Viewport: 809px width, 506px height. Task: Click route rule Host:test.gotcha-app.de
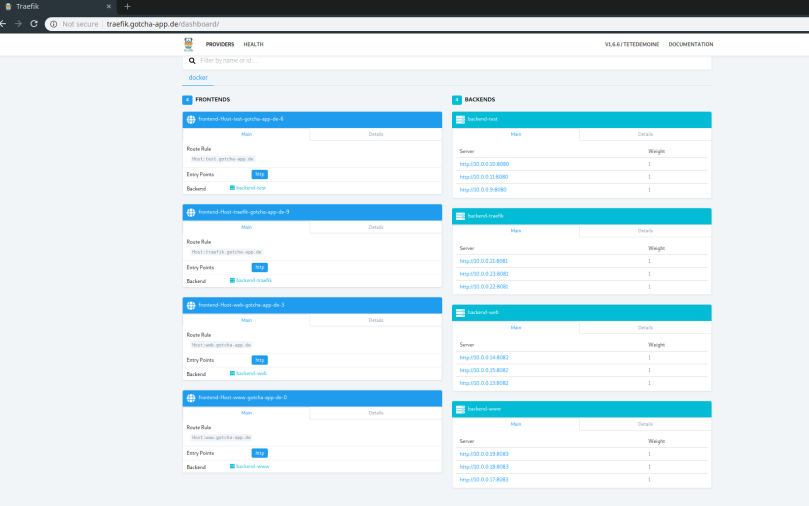(222, 159)
